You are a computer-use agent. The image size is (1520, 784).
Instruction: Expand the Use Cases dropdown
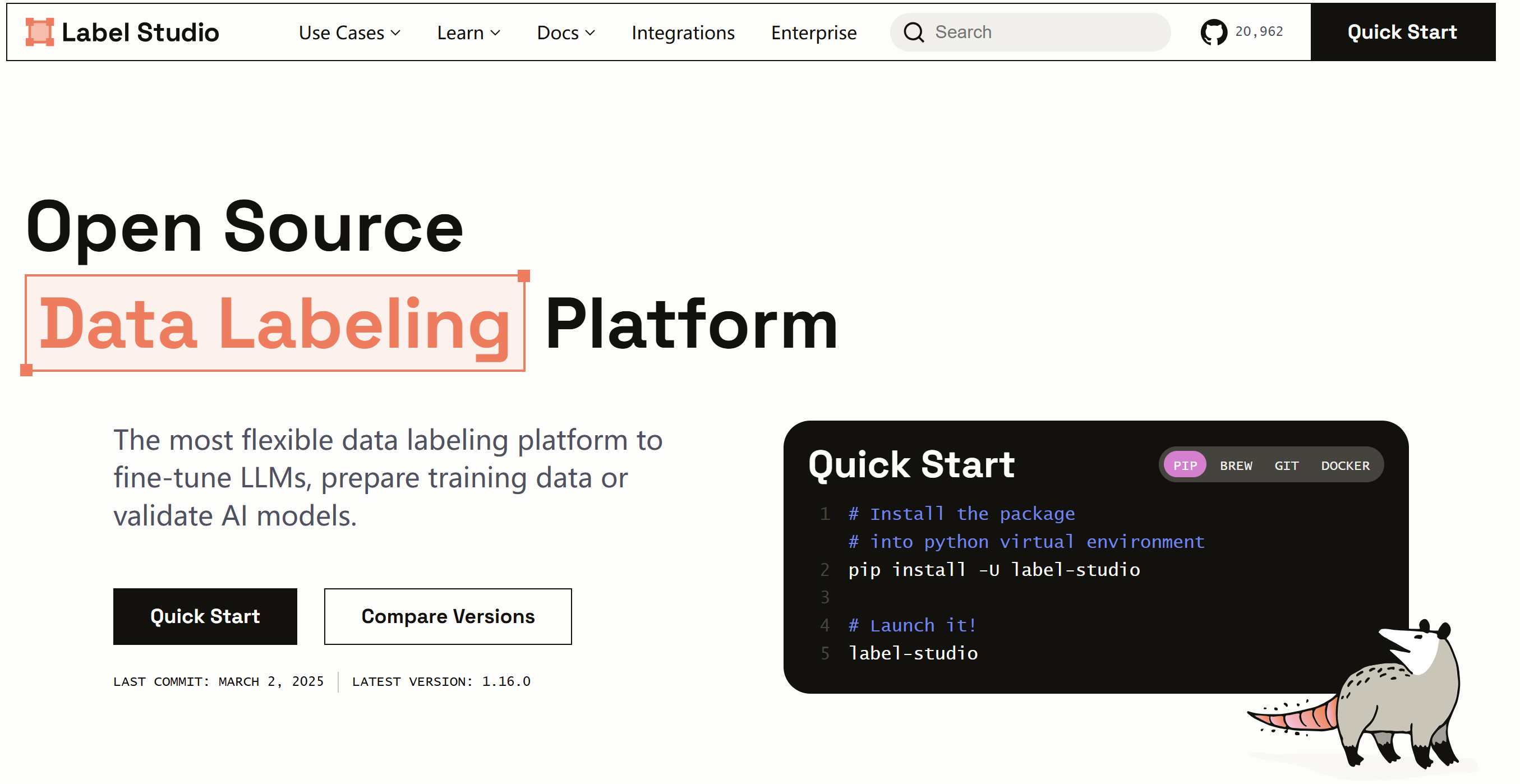[x=349, y=33]
